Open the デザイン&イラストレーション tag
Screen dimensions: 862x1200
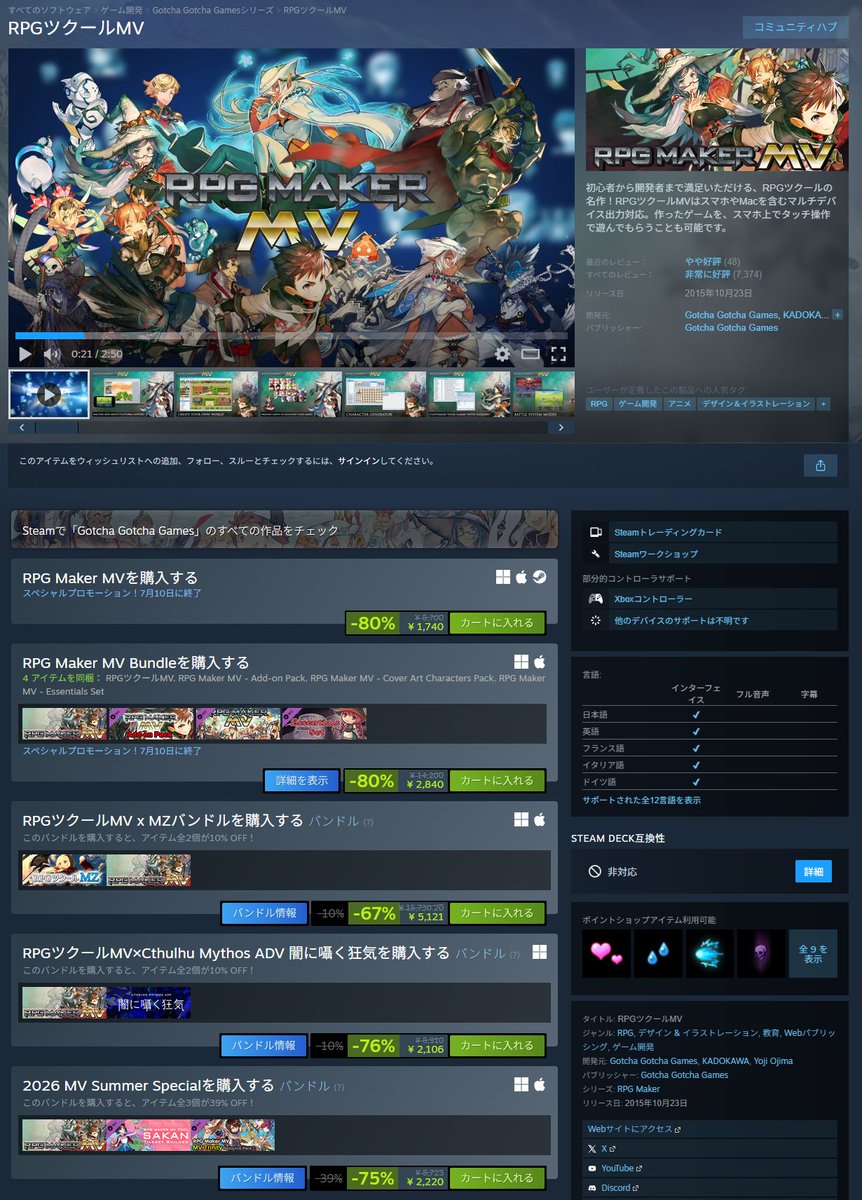pos(756,404)
